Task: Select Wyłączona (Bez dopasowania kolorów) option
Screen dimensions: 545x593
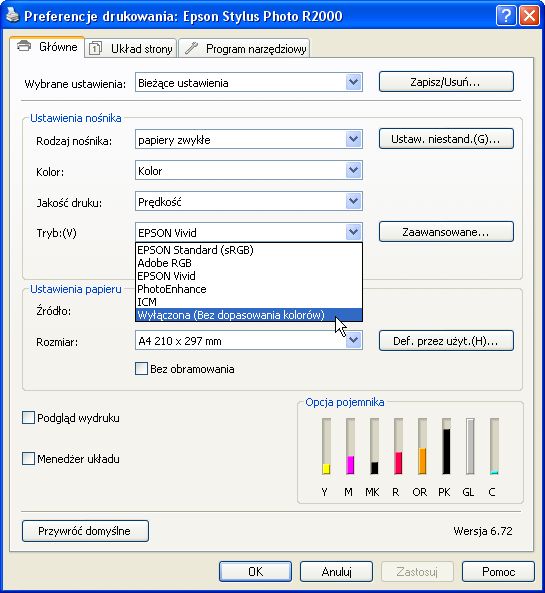Action: (x=248, y=315)
